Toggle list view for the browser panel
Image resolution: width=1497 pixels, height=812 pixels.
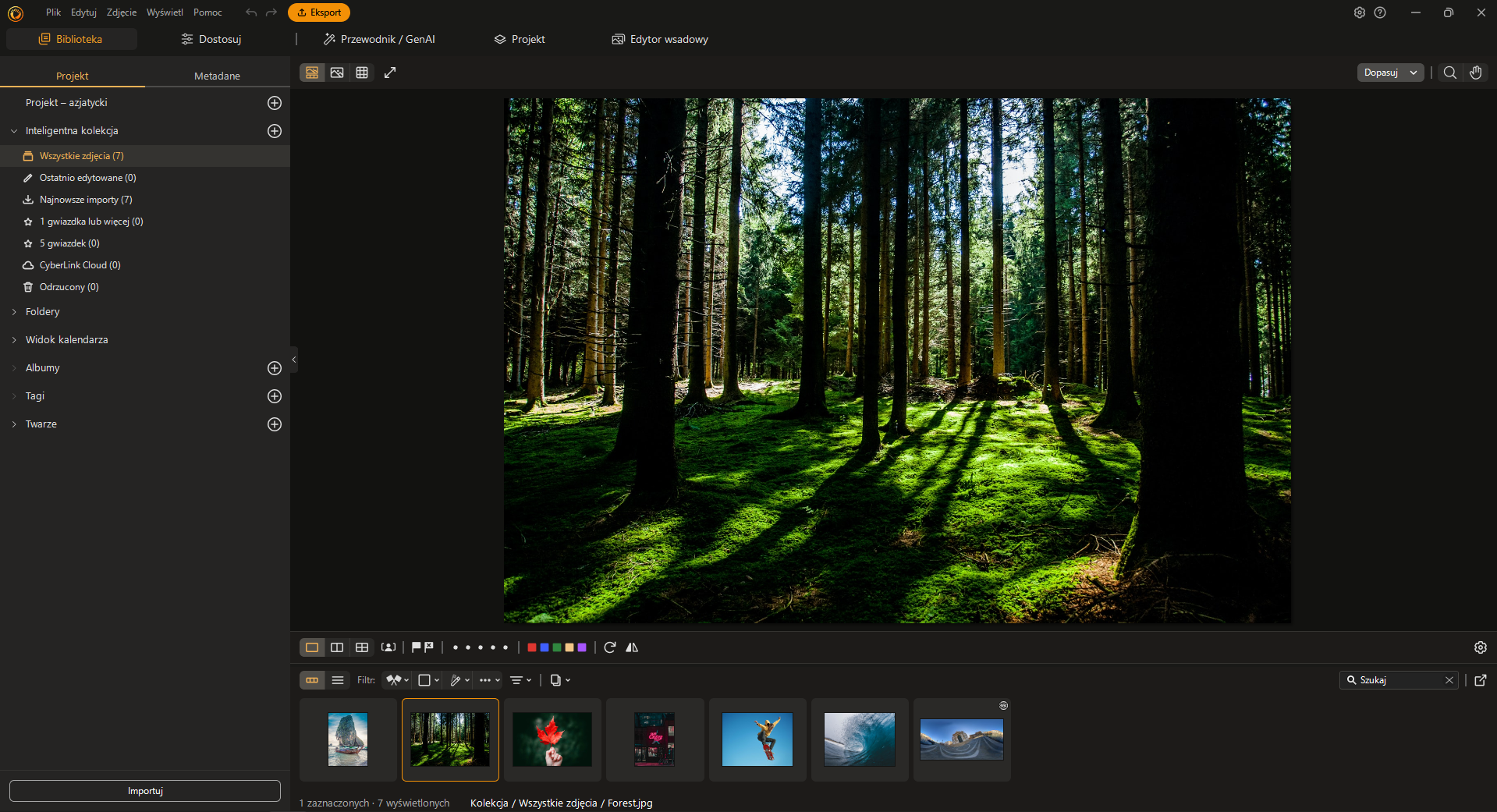pyautogui.click(x=338, y=680)
